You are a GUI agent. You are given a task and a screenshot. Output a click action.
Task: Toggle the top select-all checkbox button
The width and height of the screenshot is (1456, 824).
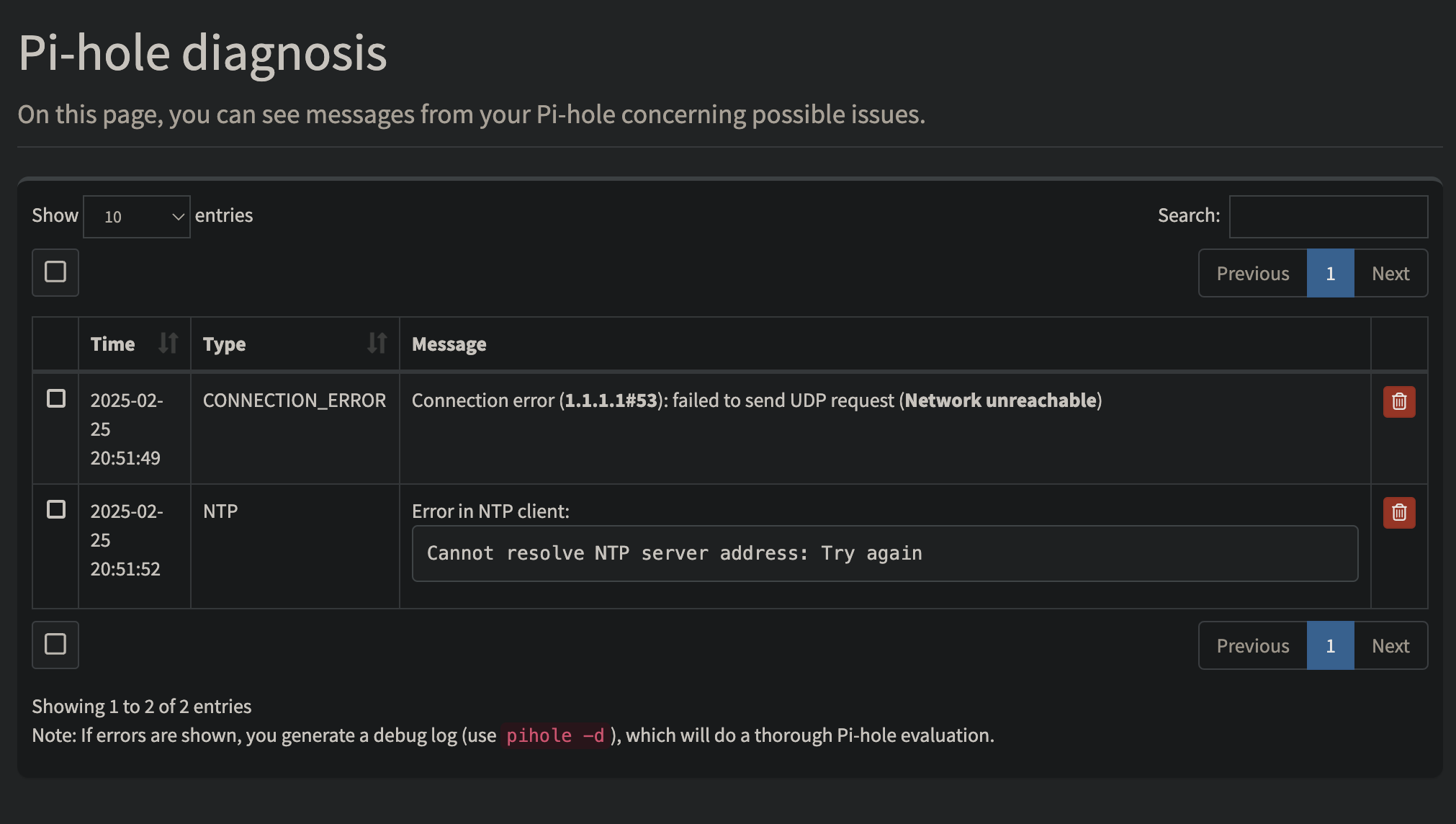[x=55, y=272]
